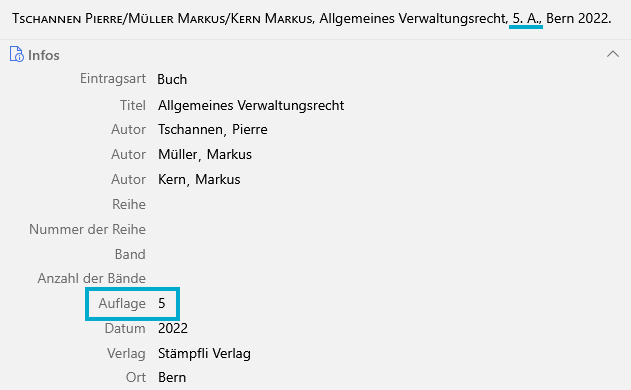Edit the Ort value Bern
Screen dimensions: 631x390
tap(172, 378)
